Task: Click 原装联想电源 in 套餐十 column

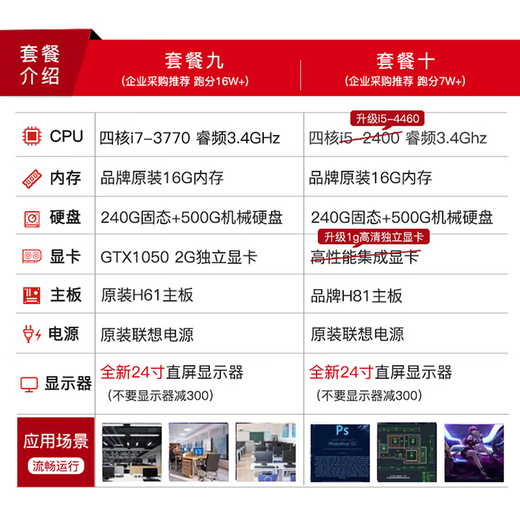Action: pyautogui.click(x=357, y=334)
